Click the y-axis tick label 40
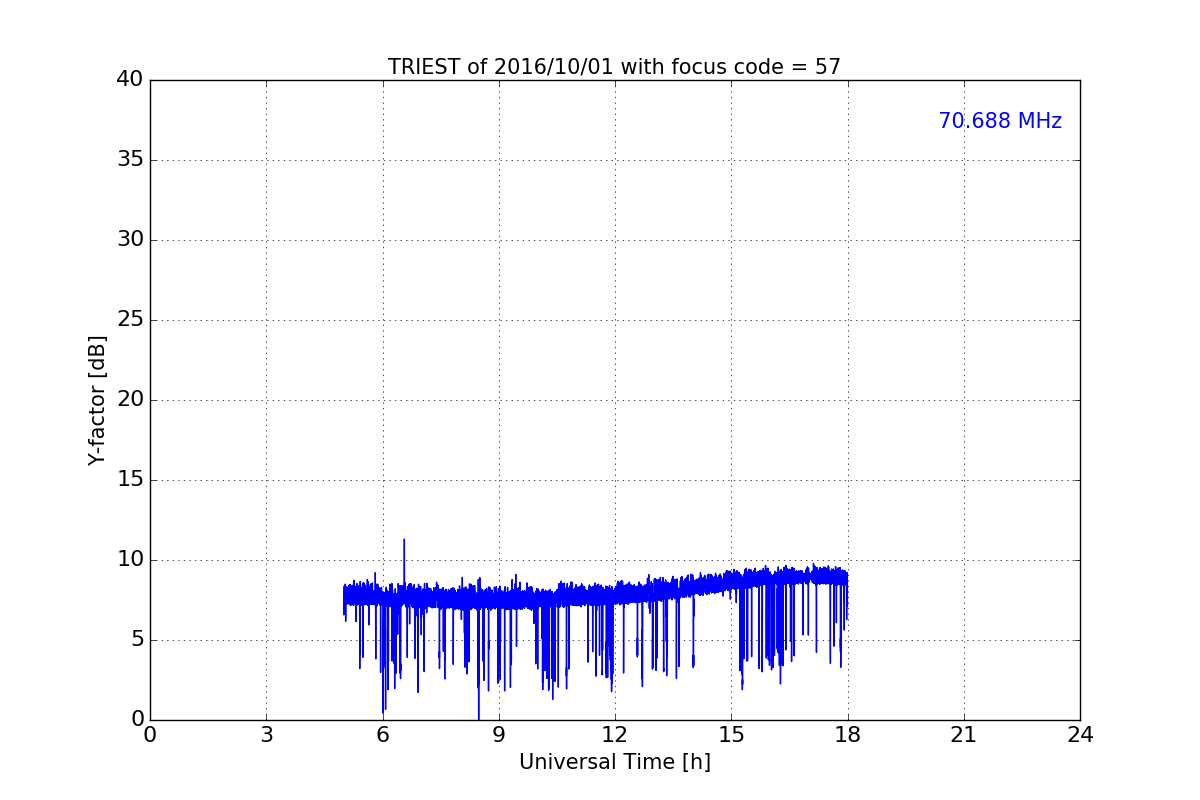This screenshot has width=1200, height=800. pos(130,80)
